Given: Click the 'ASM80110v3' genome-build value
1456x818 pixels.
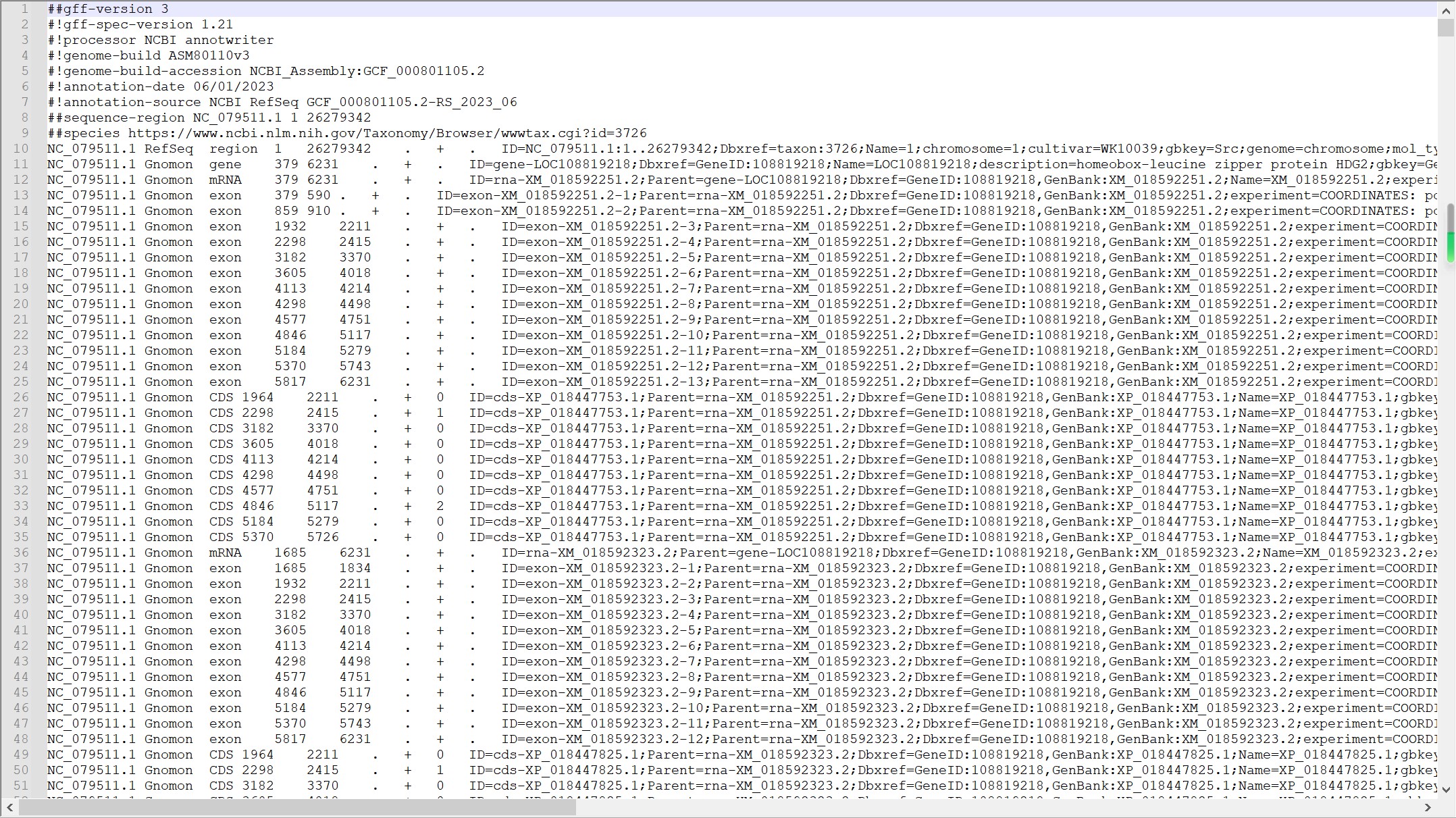Looking at the screenshot, I should coord(209,55).
